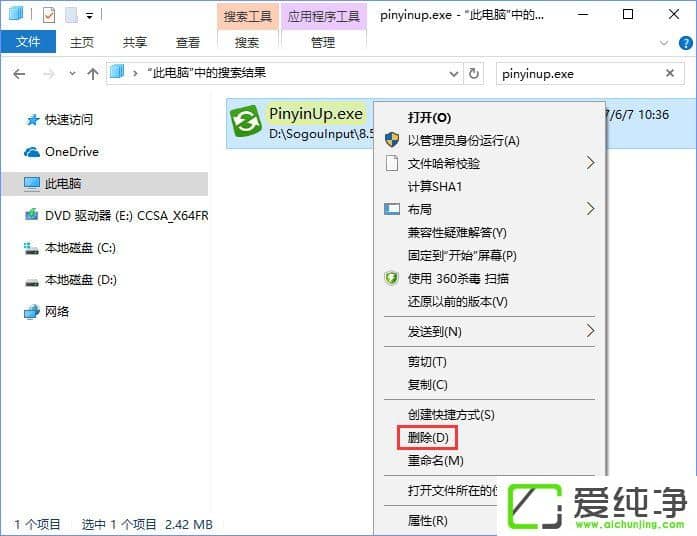This screenshot has height=536, width=697.
Task: Switch to the 共享 ribbon tab
Action: (x=135, y=42)
